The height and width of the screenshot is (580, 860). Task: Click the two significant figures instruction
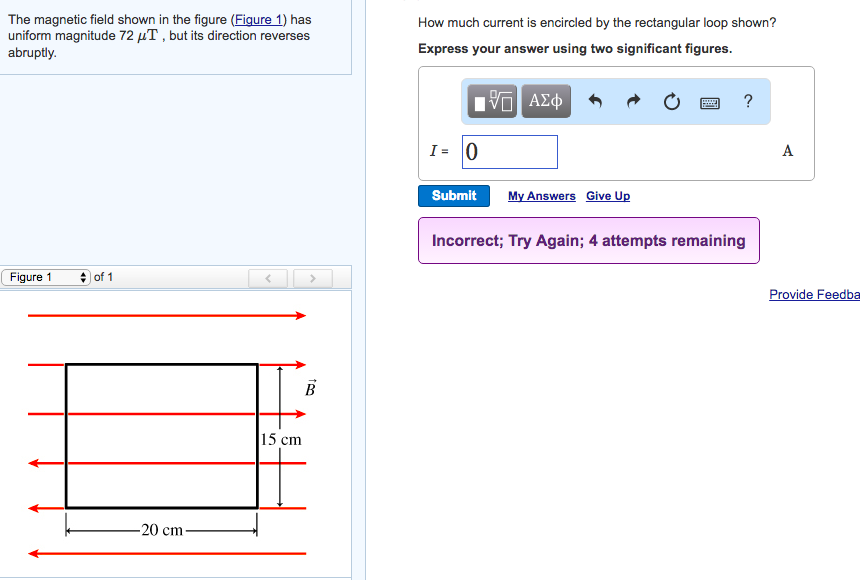(575, 49)
